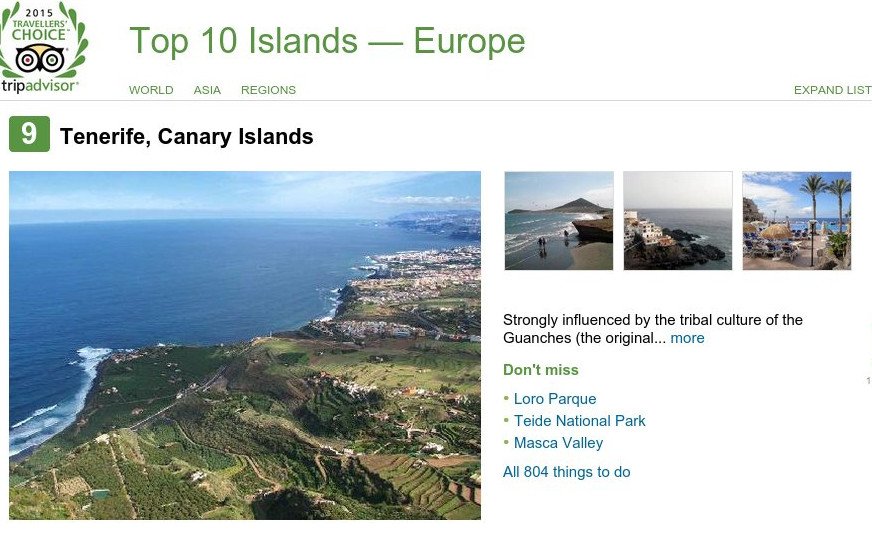Click the EXPAND LIST link
872x540 pixels.
click(x=832, y=90)
